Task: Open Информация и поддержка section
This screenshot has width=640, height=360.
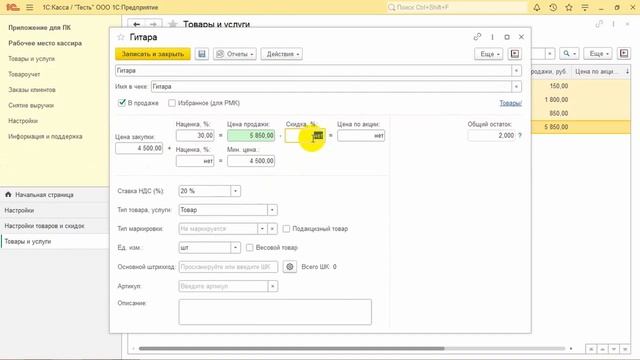Action: click(x=45, y=136)
